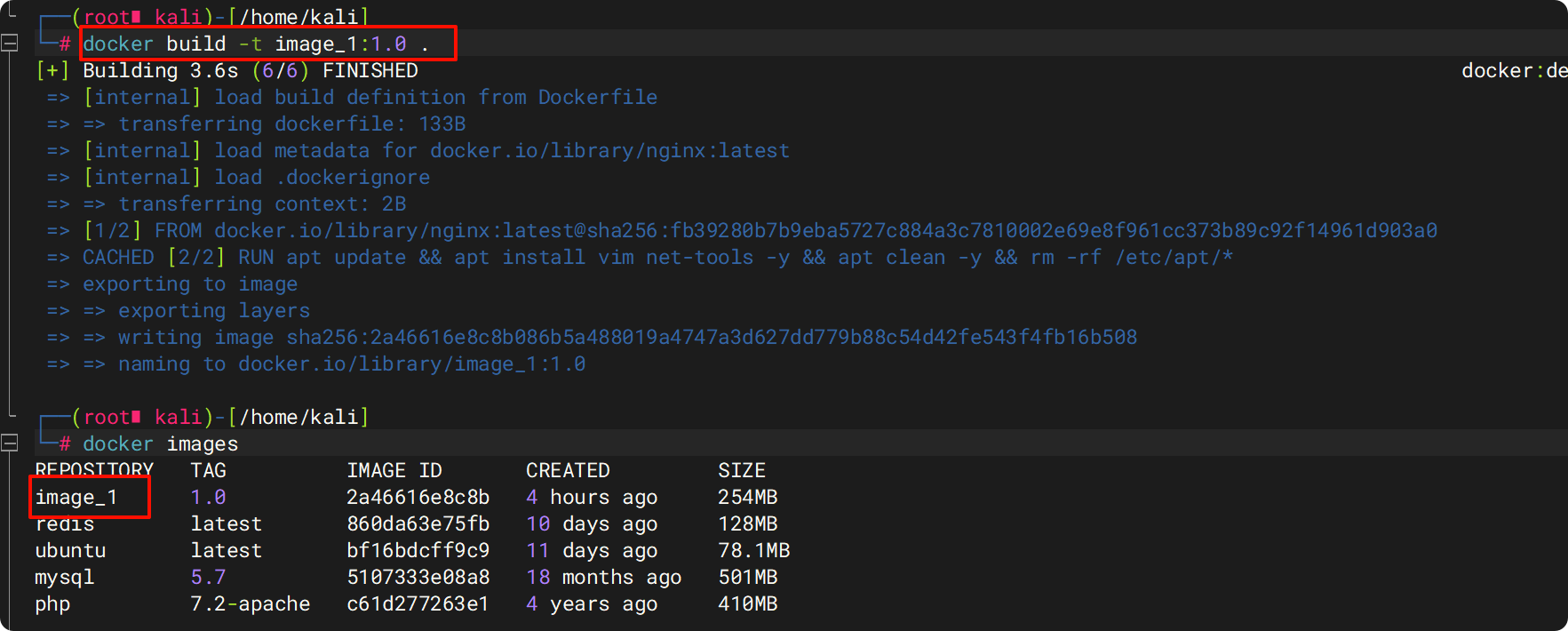Click the Building 3.6s FINISHED status
Screen dimensions: 1568x631
250,70
